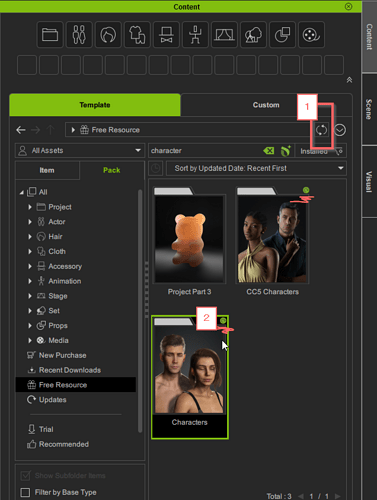
Task: Expand the Hair tree node
Action: 30,237
